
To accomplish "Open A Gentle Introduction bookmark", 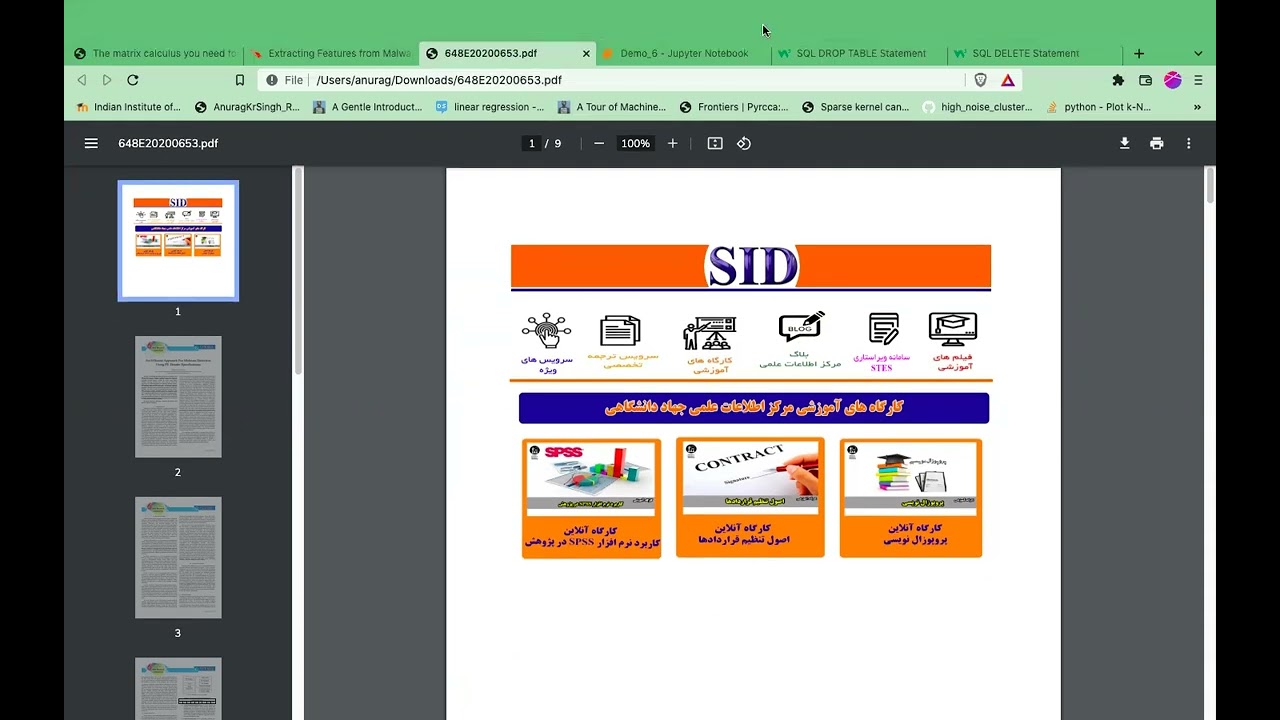I will [367, 107].
